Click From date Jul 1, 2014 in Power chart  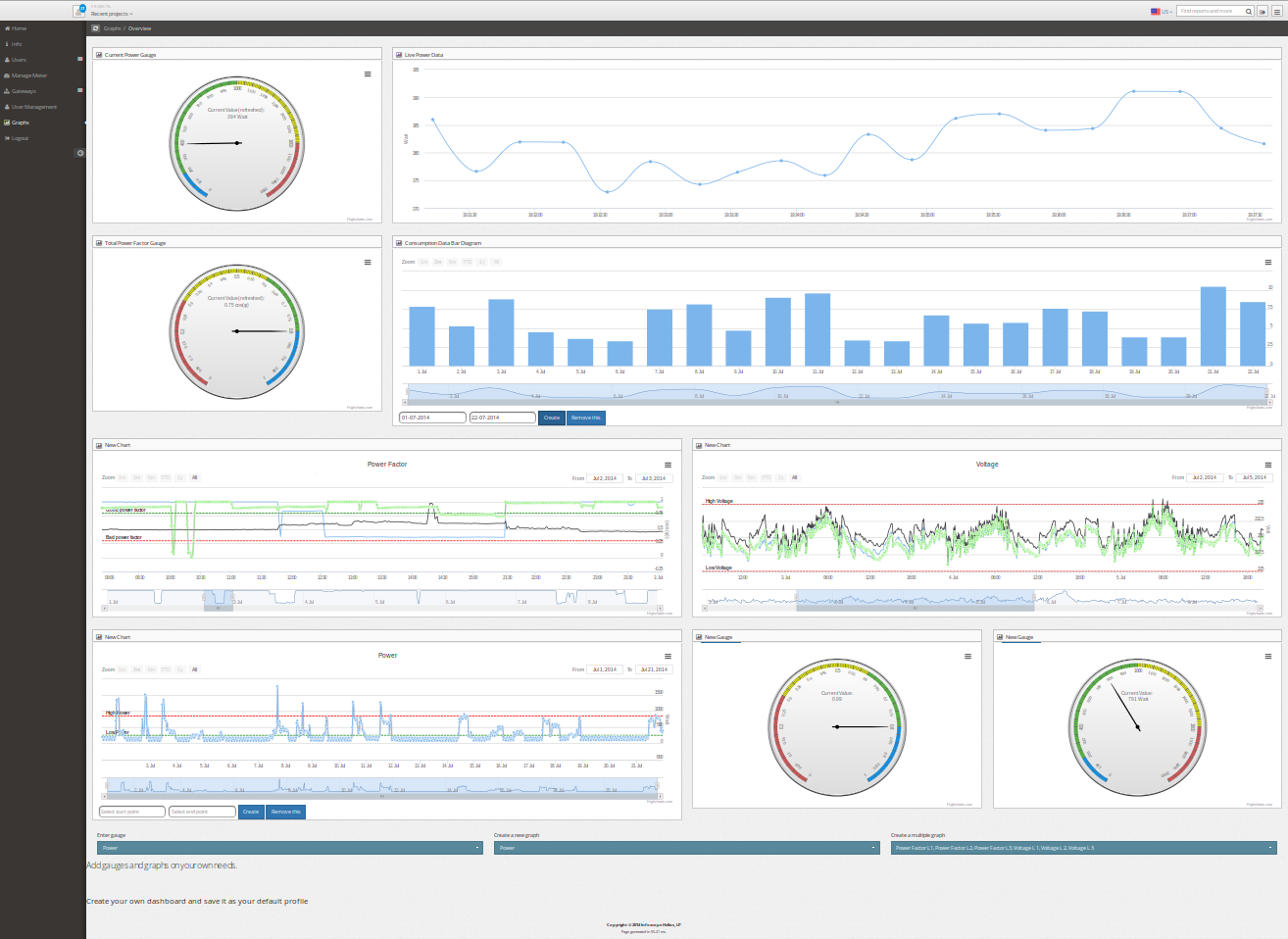[x=604, y=670]
